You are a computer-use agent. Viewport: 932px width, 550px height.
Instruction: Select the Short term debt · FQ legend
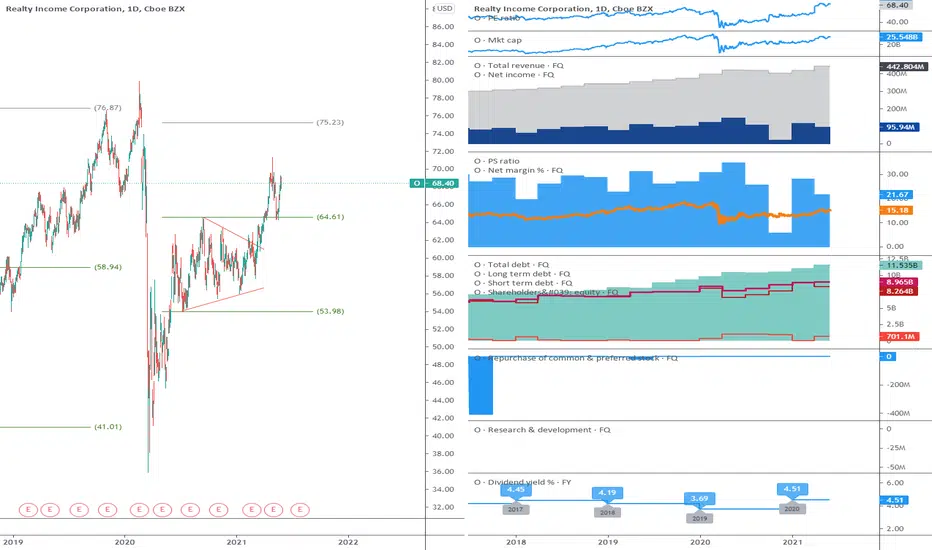tap(523, 283)
